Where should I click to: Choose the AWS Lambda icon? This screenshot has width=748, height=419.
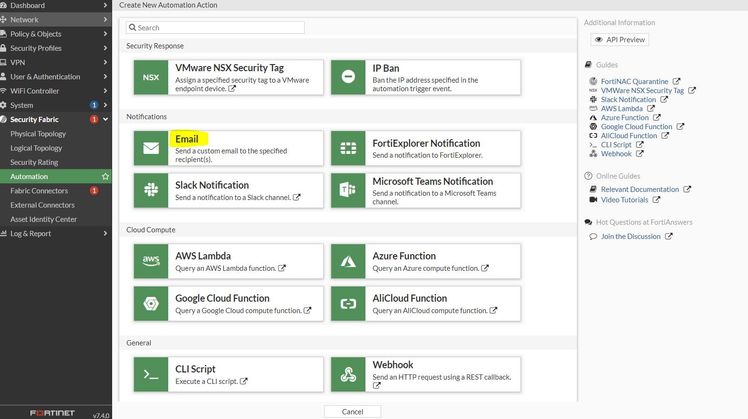pyautogui.click(x=151, y=261)
